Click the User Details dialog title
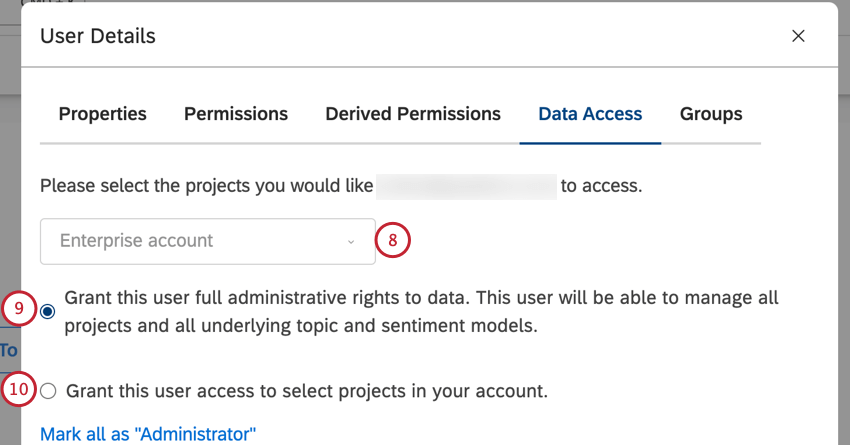 click(x=97, y=37)
